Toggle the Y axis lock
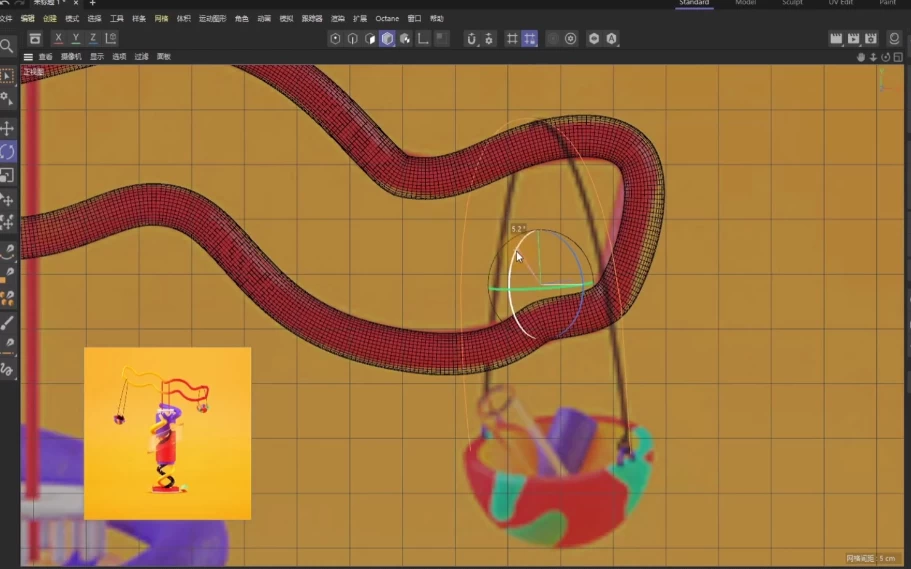 75,38
